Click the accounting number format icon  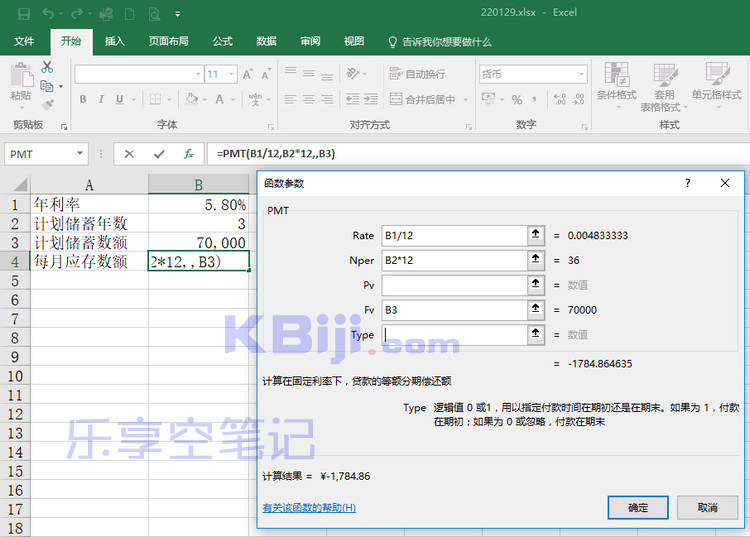(488, 99)
